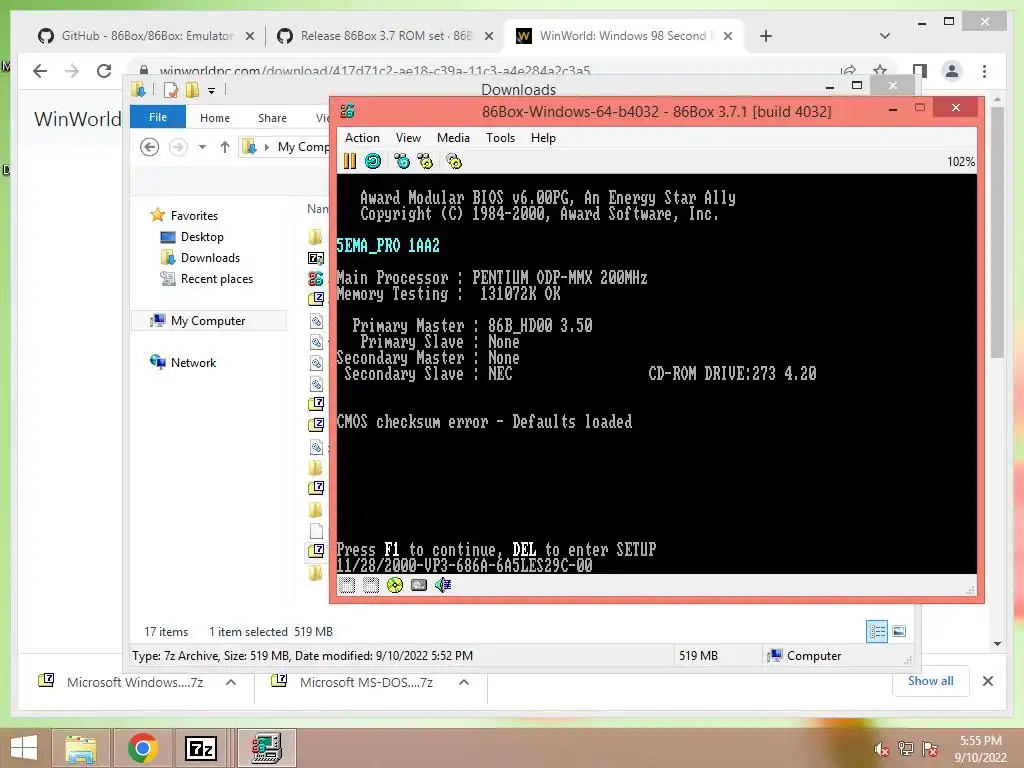
Task: Expand options for Microsoft MS-DOS 7z download
Action: [x=464, y=682]
